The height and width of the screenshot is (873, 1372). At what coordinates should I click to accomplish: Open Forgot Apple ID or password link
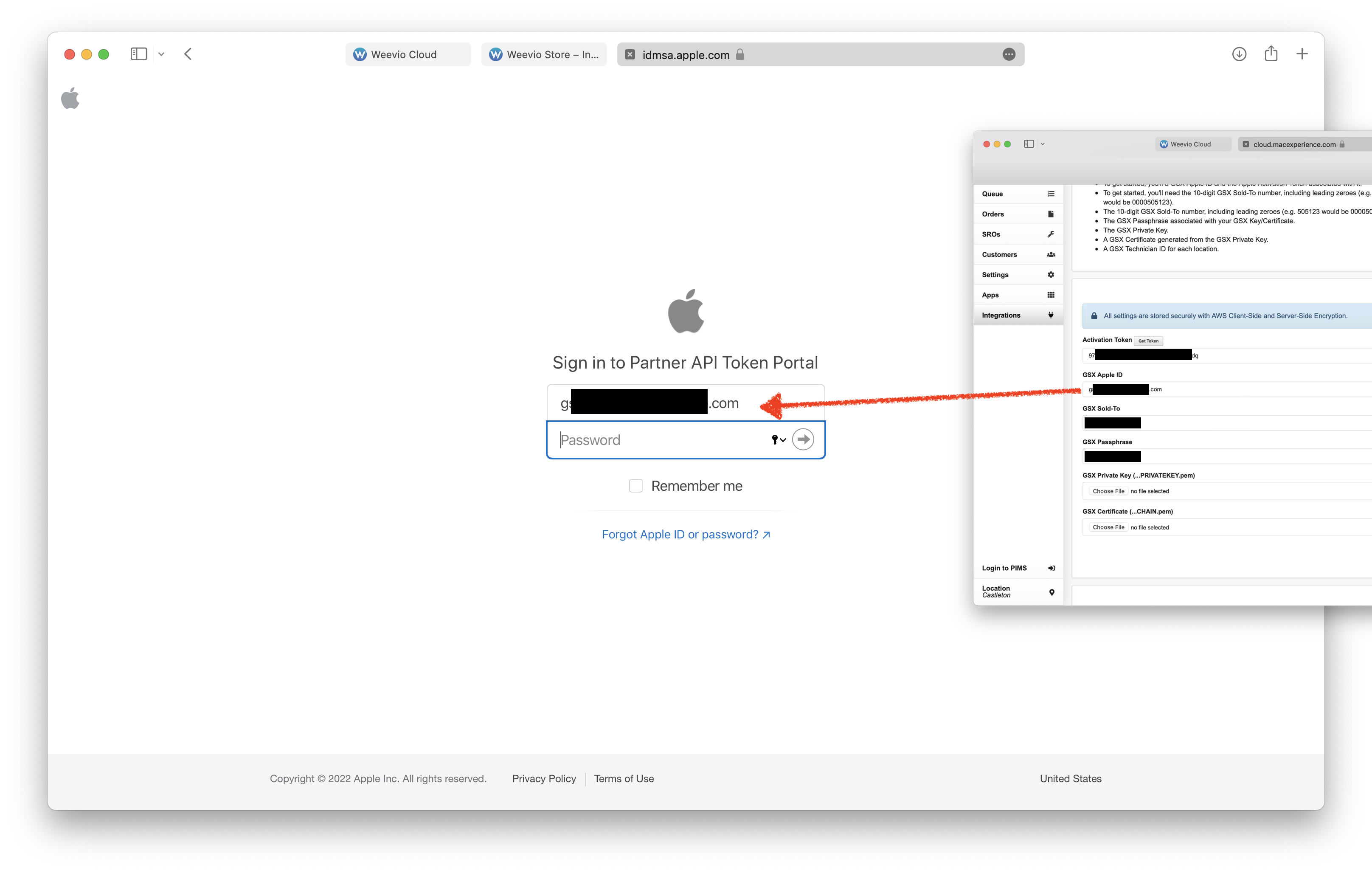[x=686, y=535]
